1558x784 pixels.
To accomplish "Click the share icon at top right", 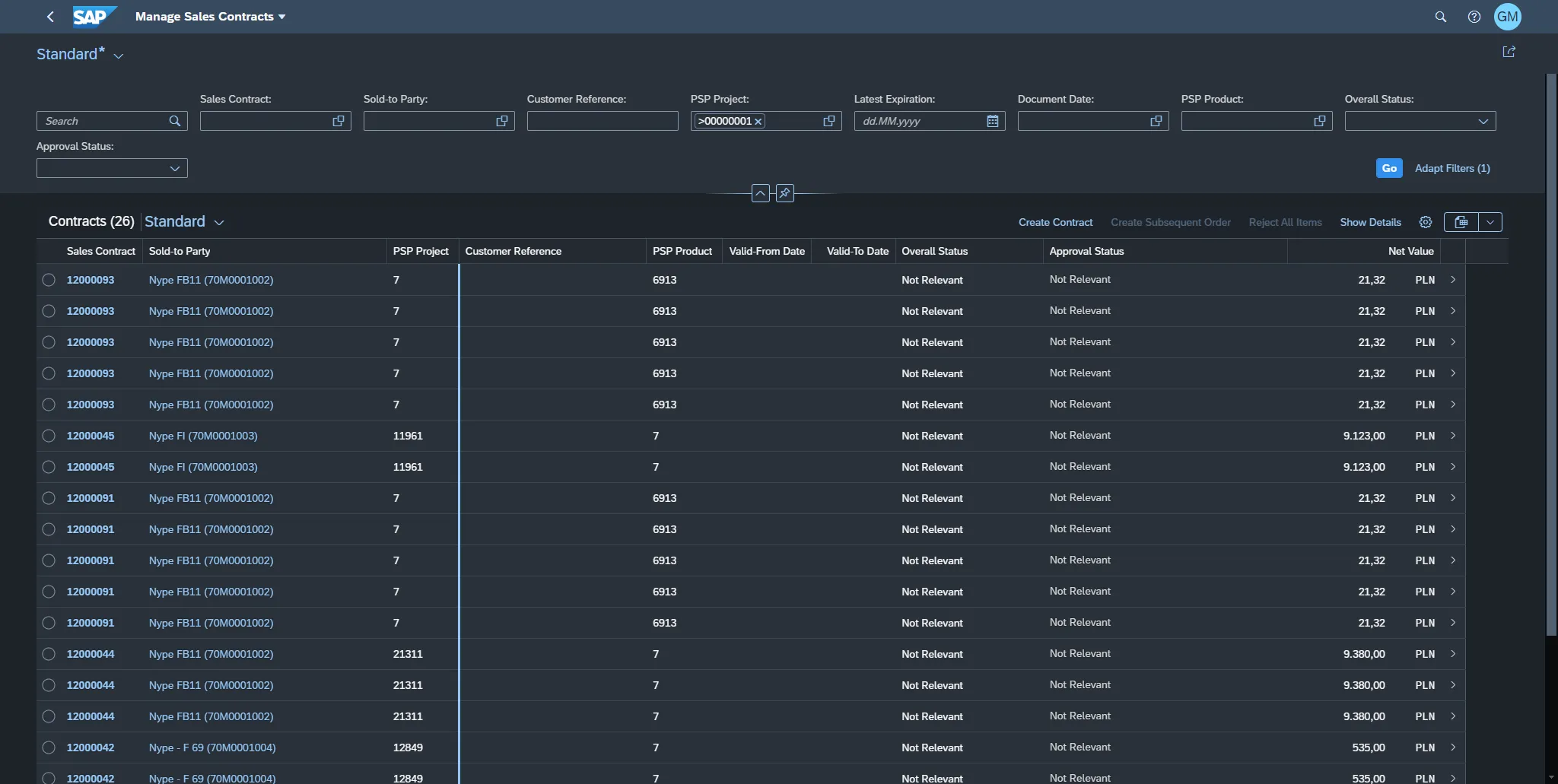I will 1509,52.
